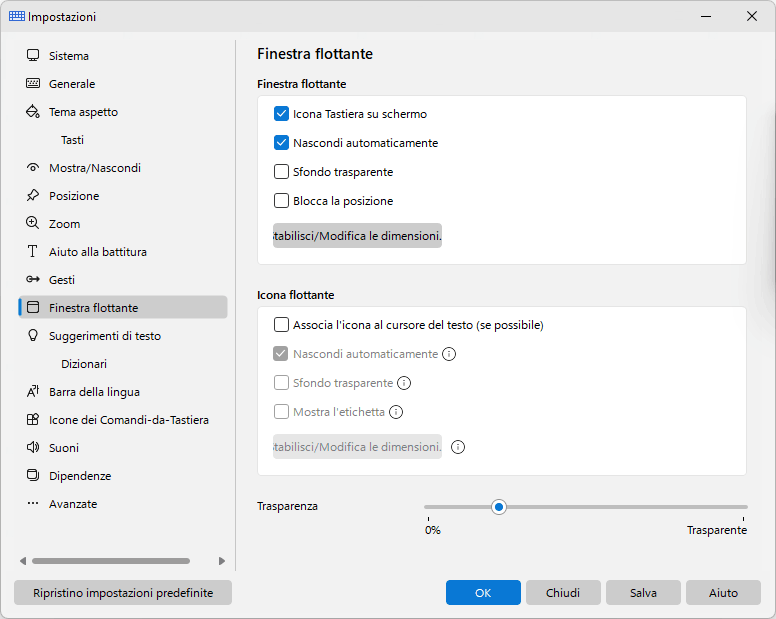Click Stabilisci/Modifica le dimensioni under Finestra flottante
The image size is (776, 619).
[x=357, y=236]
